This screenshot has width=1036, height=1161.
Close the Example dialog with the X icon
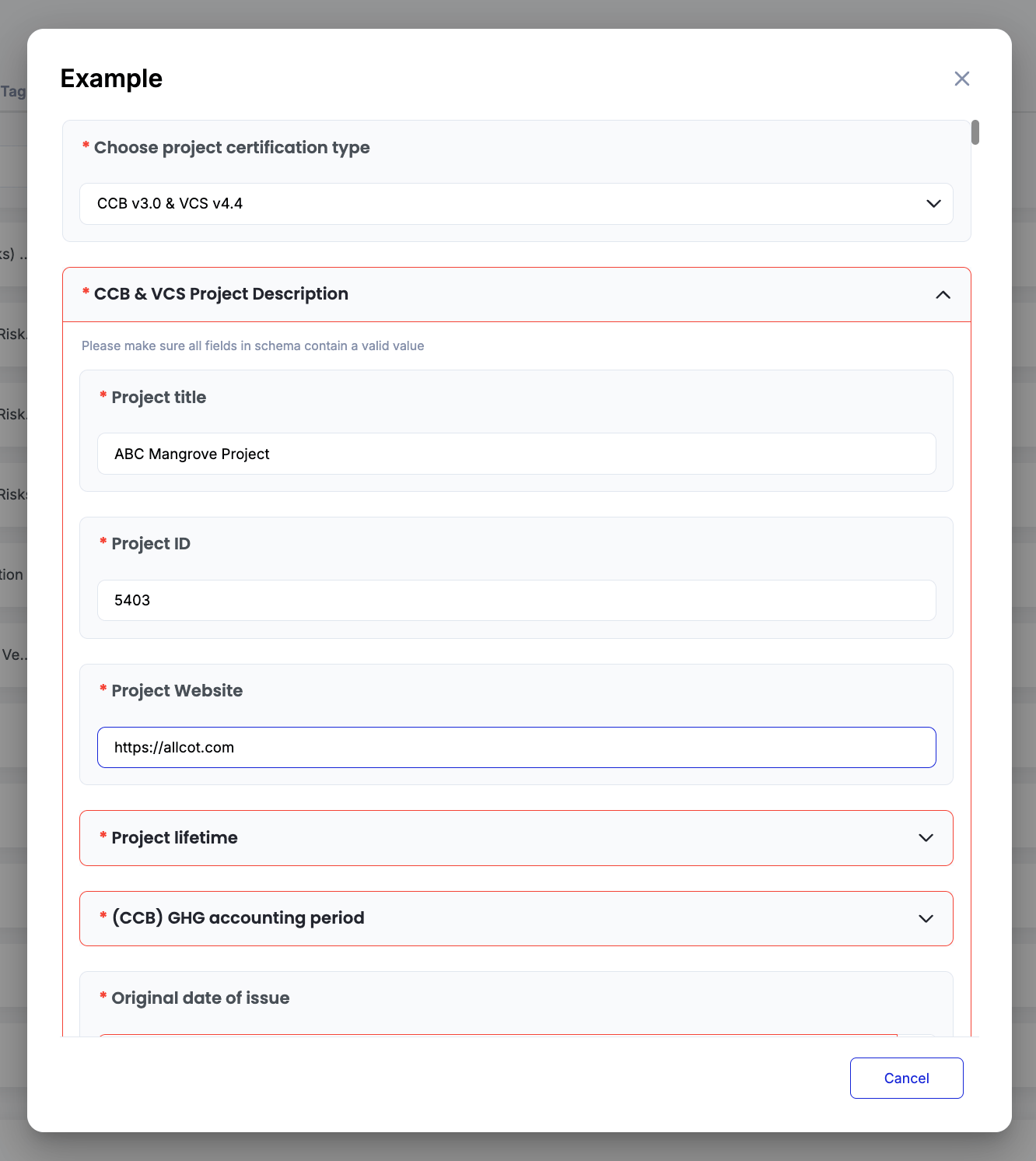961,79
